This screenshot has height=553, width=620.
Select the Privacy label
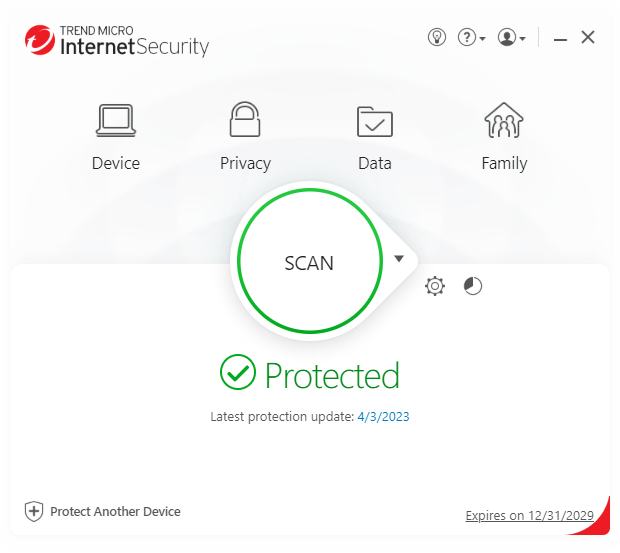click(x=245, y=163)
